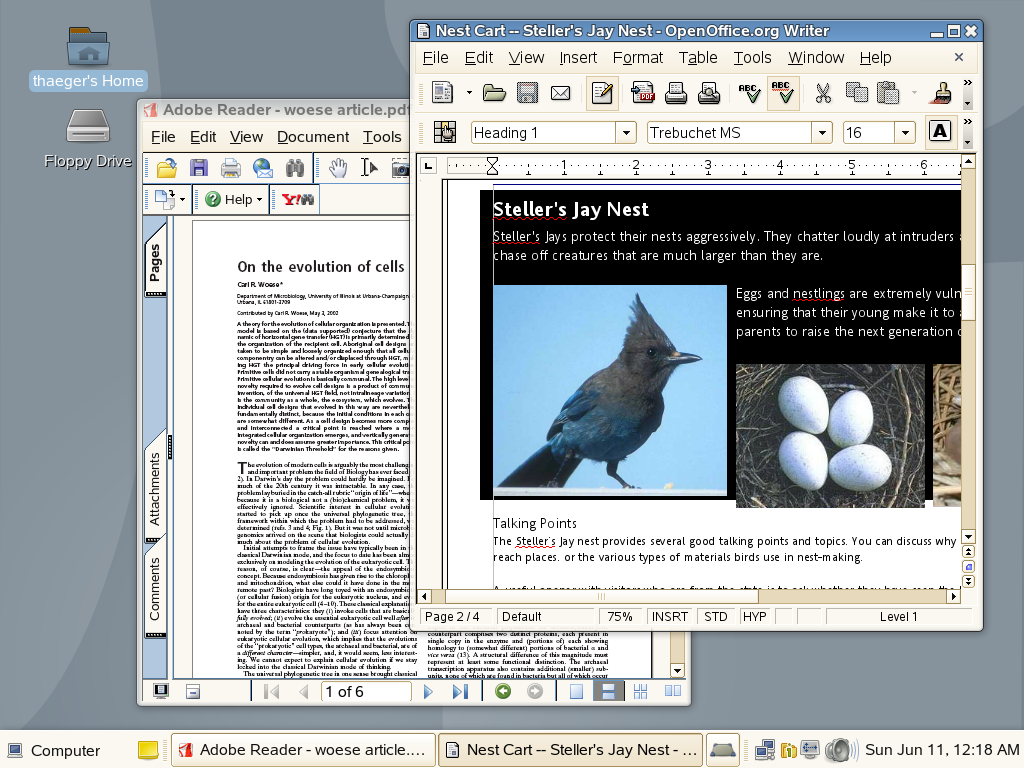Click the Copy icon in Writer

click(856, 93)
